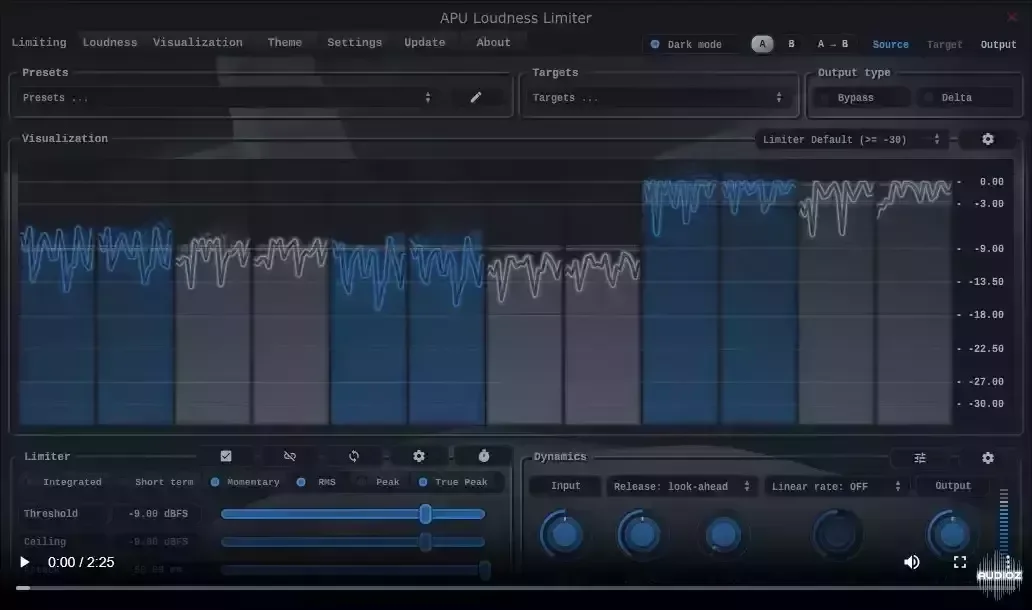The image size is (1032, 610).
Task: Click the Dynamics Output button
Action: 952,486
